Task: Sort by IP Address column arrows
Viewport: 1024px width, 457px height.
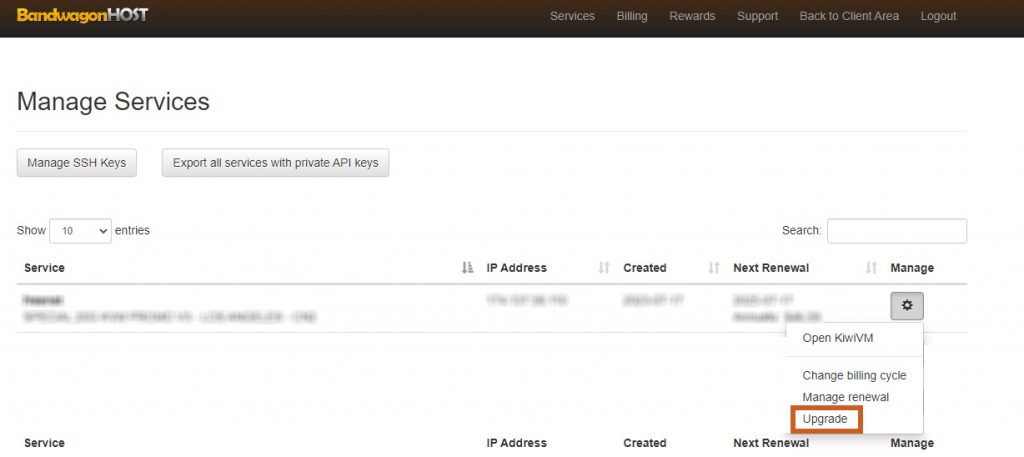Action: click(604, 268)
